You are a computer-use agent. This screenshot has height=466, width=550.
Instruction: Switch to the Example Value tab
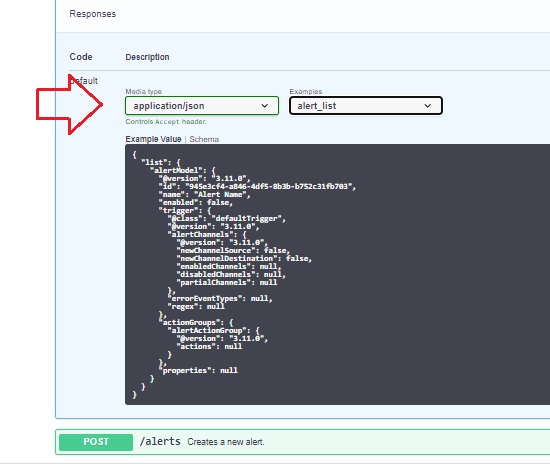pos(153,139)
